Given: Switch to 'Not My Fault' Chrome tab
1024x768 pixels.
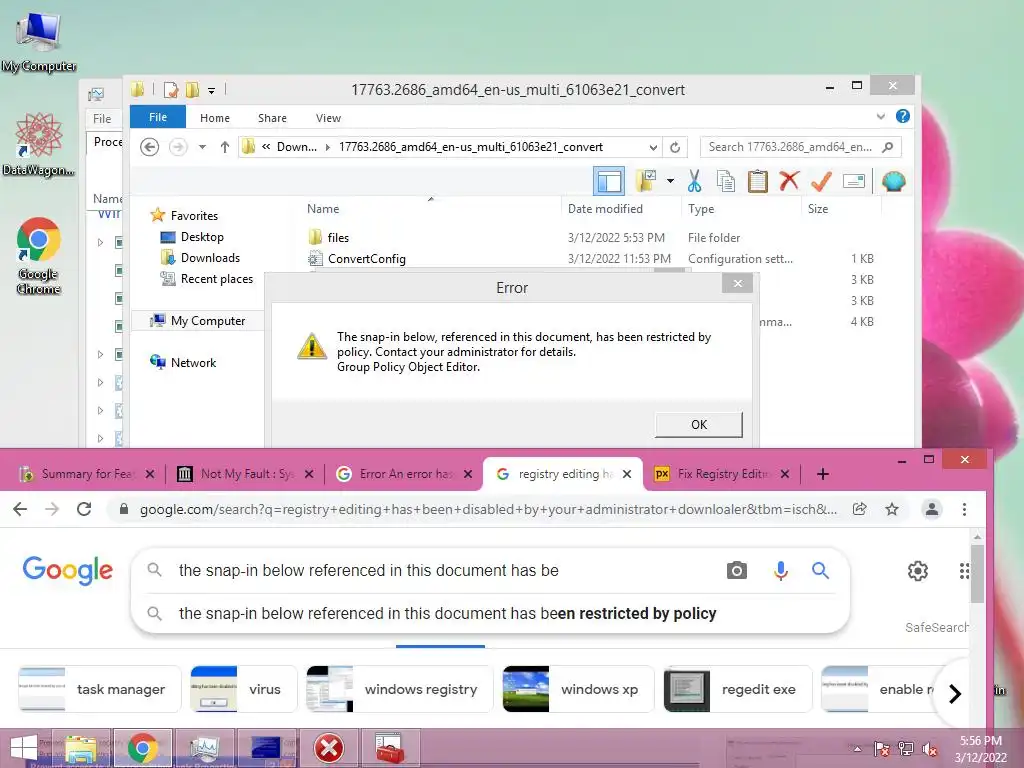Looking at the screenshot, I should pos(247,473).
